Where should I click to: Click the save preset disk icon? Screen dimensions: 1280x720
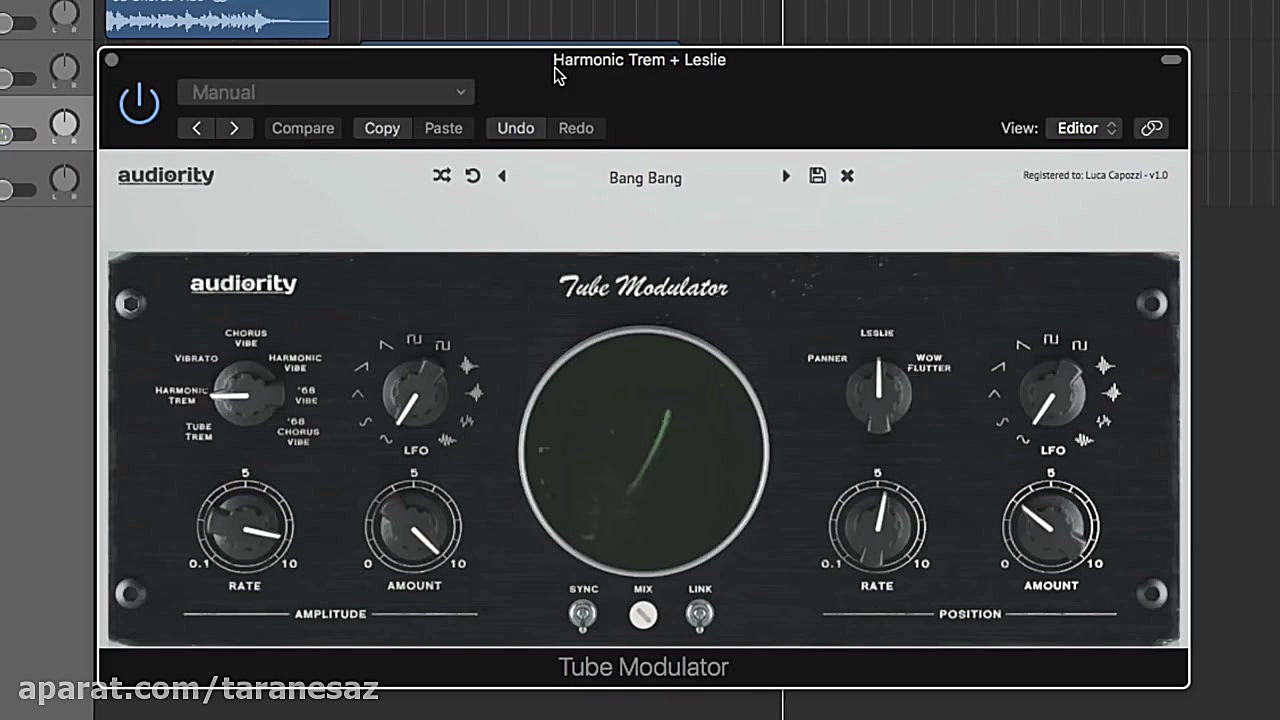tap(817, 175)
